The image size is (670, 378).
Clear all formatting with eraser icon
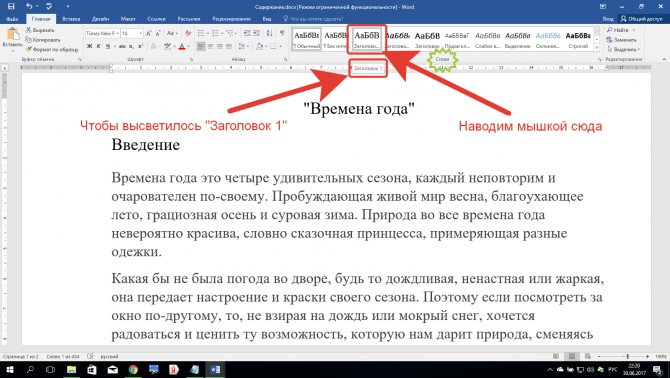point(188,33)
